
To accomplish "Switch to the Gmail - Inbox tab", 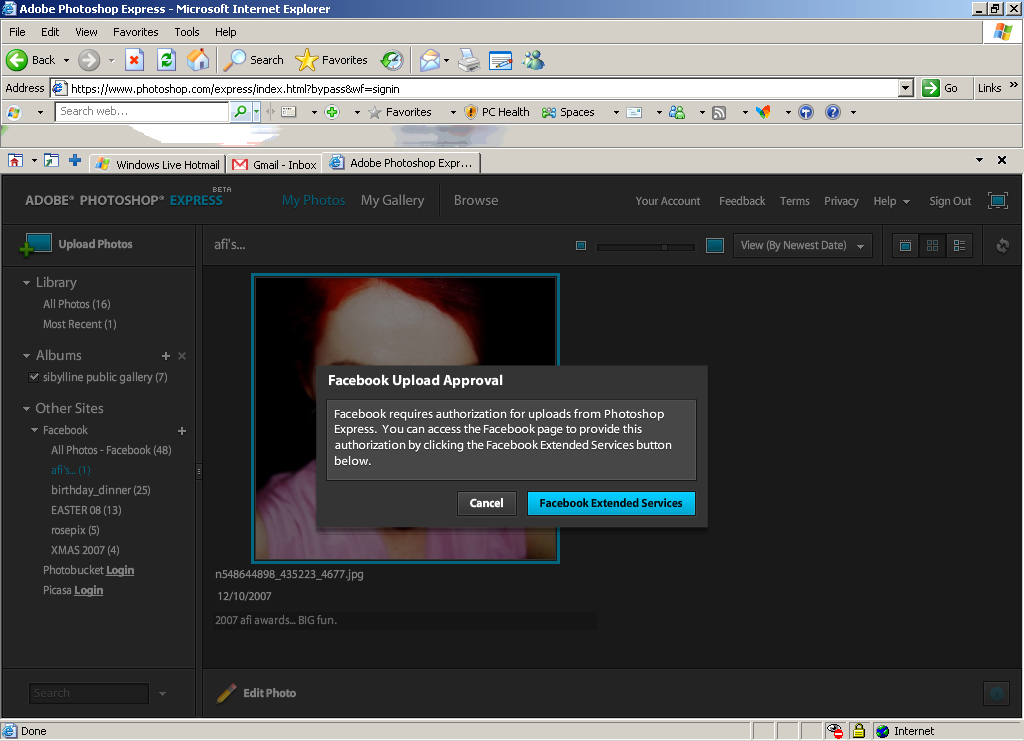I will pos(275,165).
